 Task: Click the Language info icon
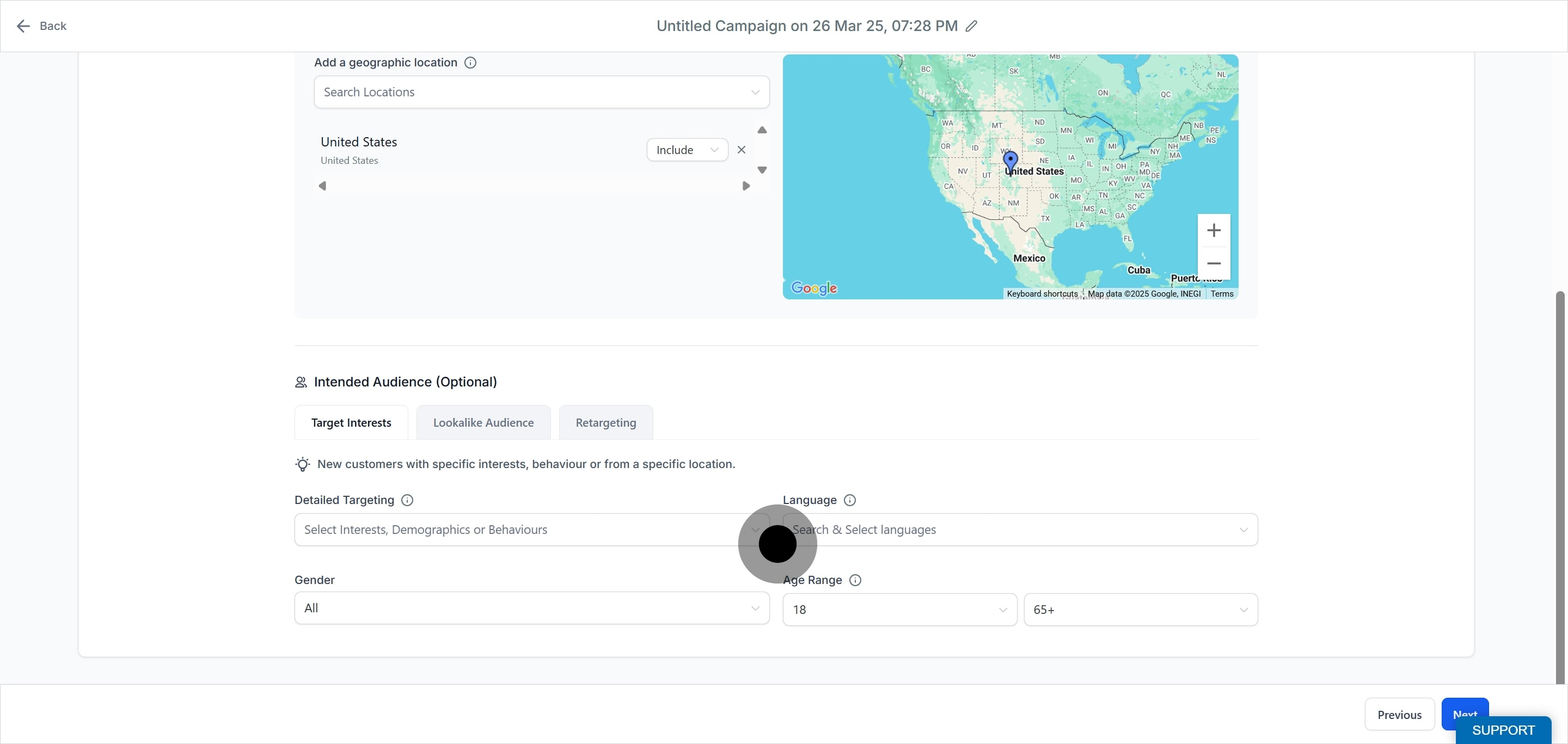[x=850, y=500]
